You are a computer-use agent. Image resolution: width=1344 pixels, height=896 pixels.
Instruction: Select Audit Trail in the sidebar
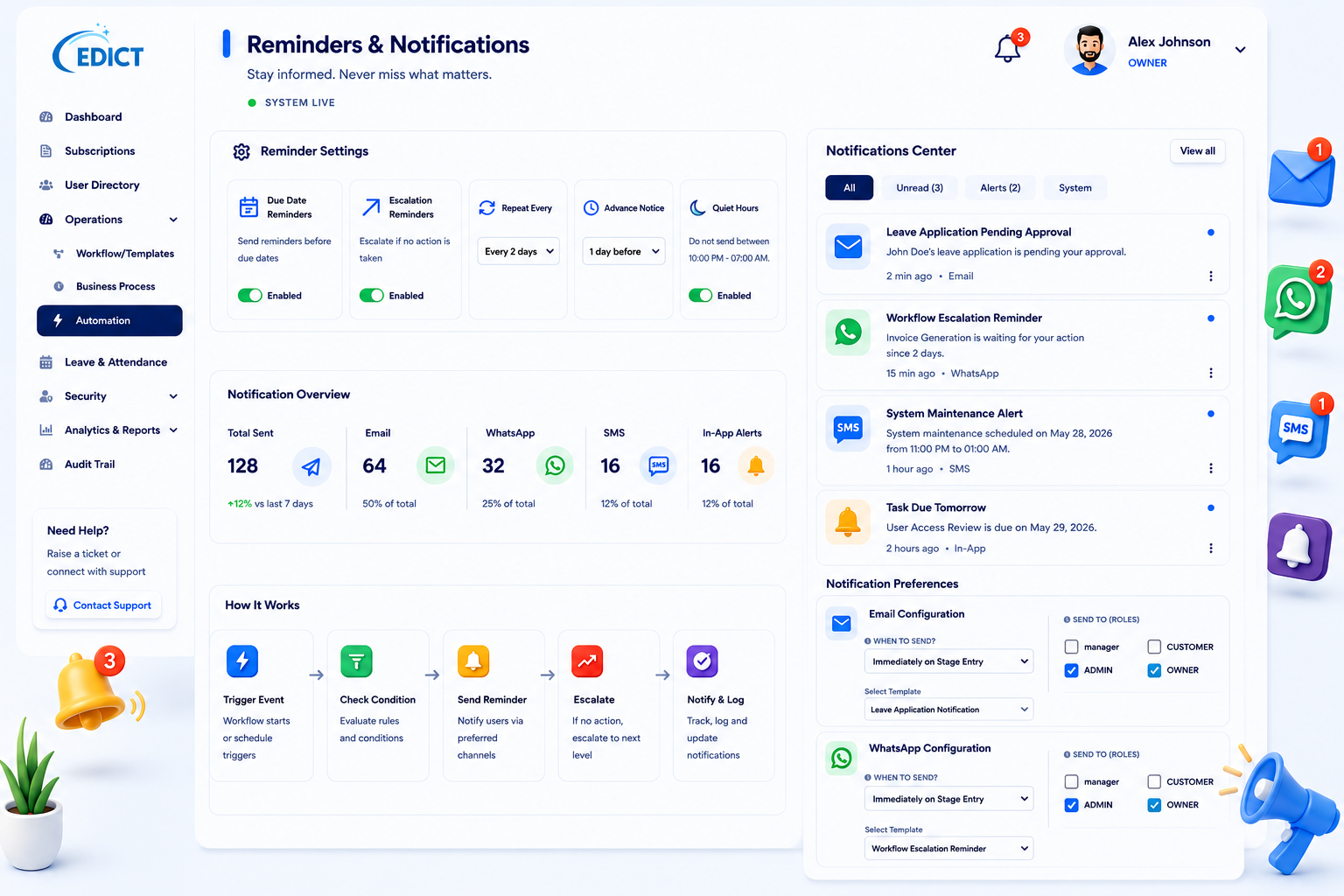tap(90, 465)
